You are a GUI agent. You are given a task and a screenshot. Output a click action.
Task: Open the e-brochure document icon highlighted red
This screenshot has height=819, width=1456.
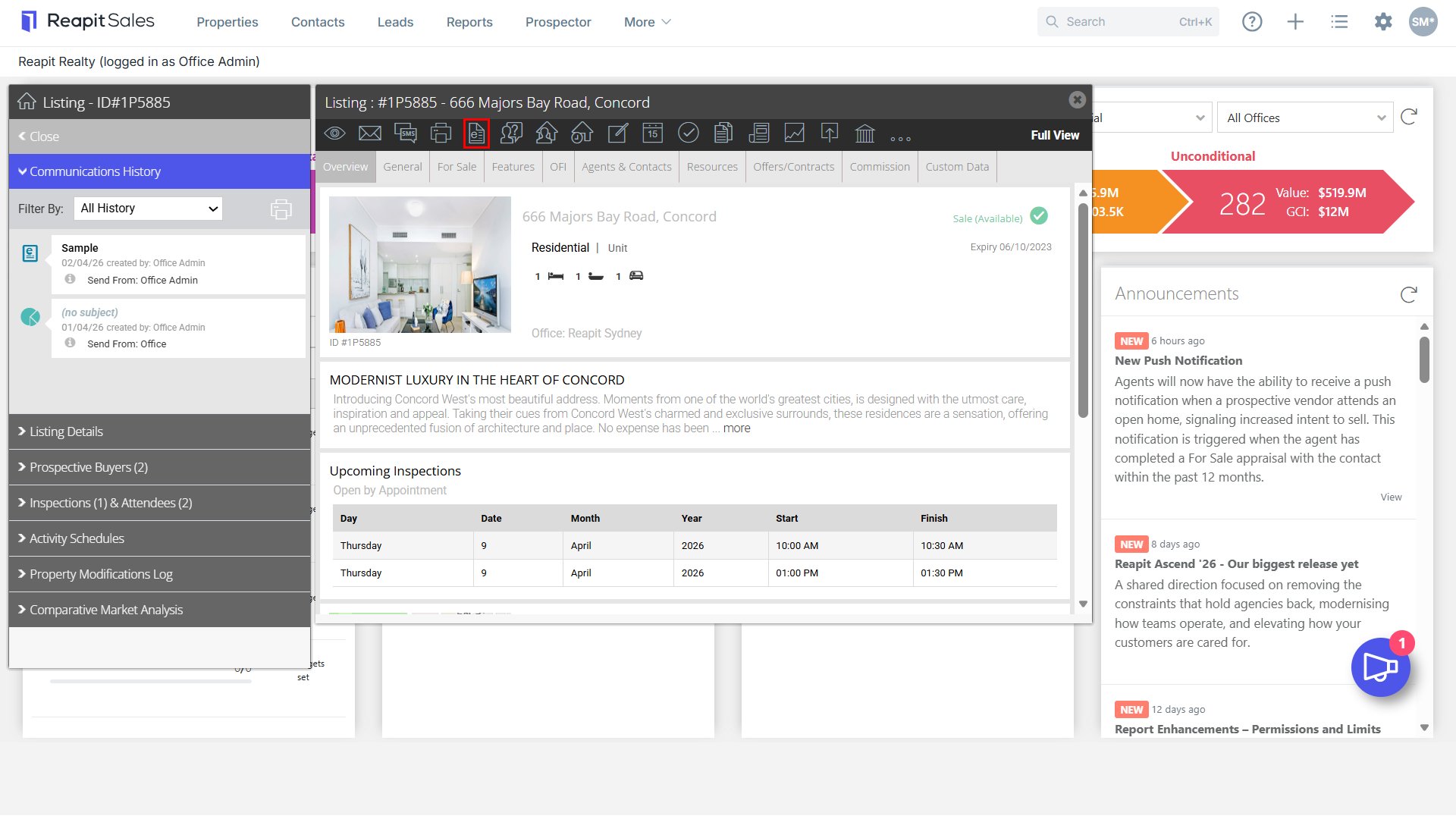[476, 133]
